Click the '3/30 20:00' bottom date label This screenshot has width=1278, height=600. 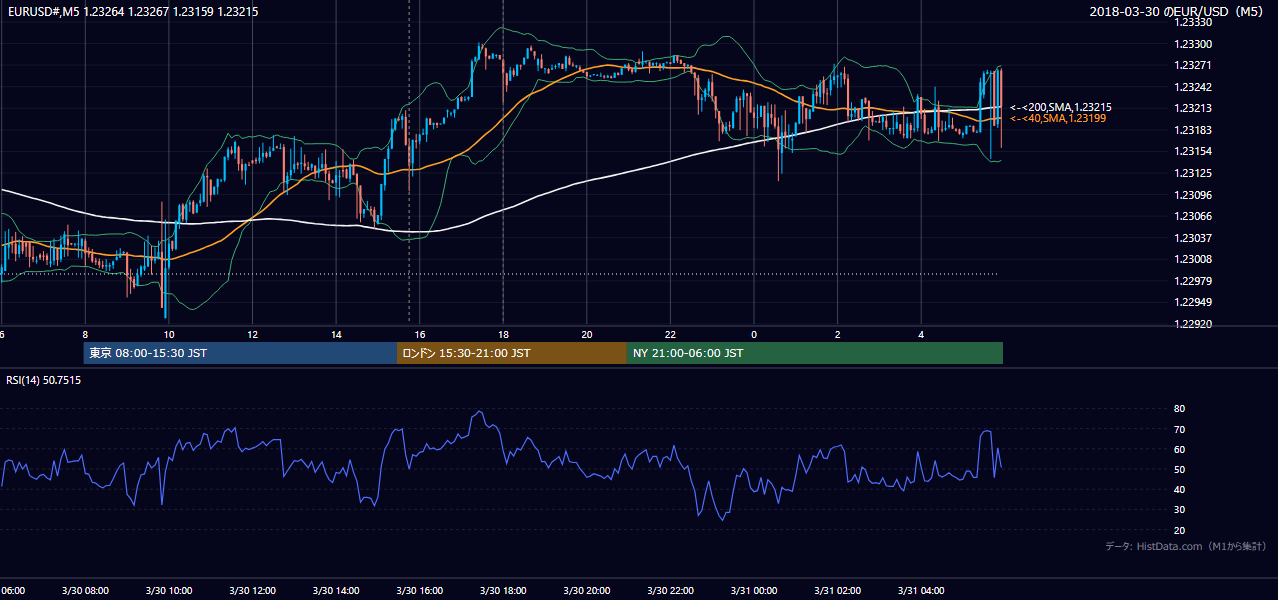tap(586, 591)
